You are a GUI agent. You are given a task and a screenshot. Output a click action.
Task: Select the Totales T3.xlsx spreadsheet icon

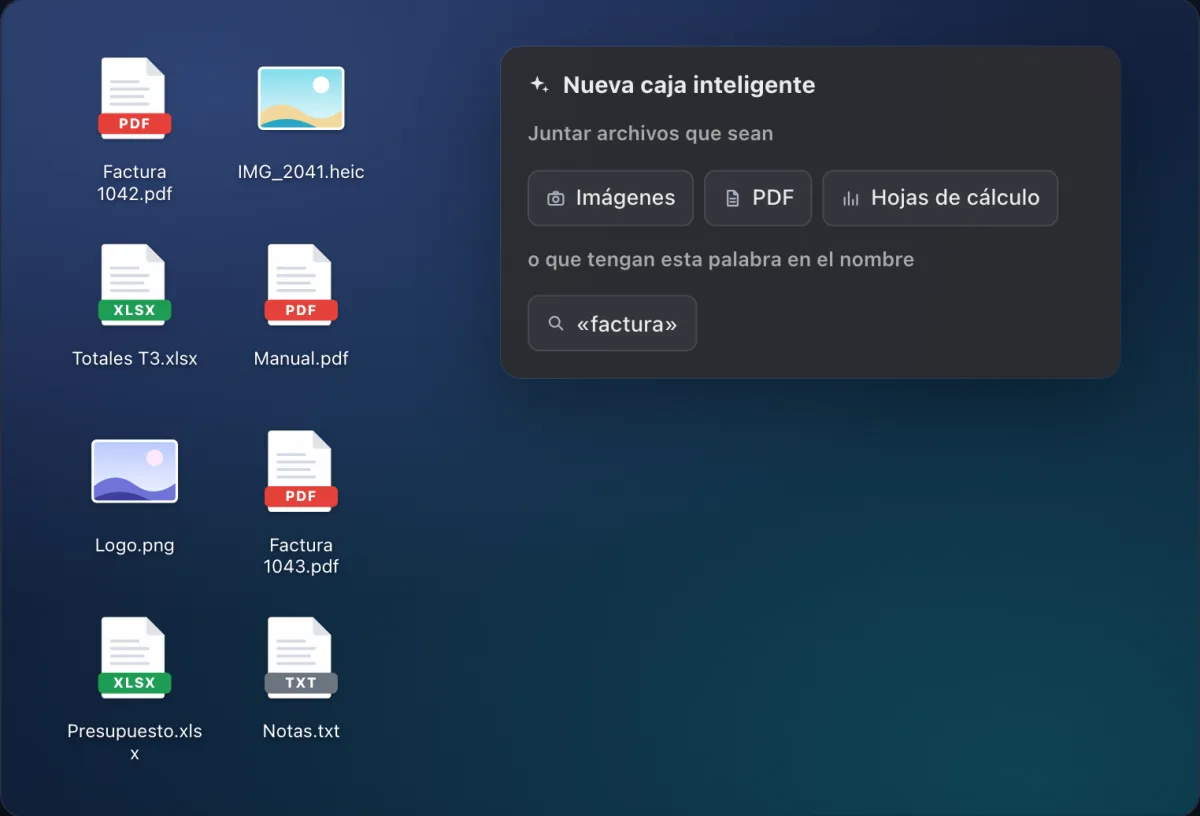pos(135,285)
